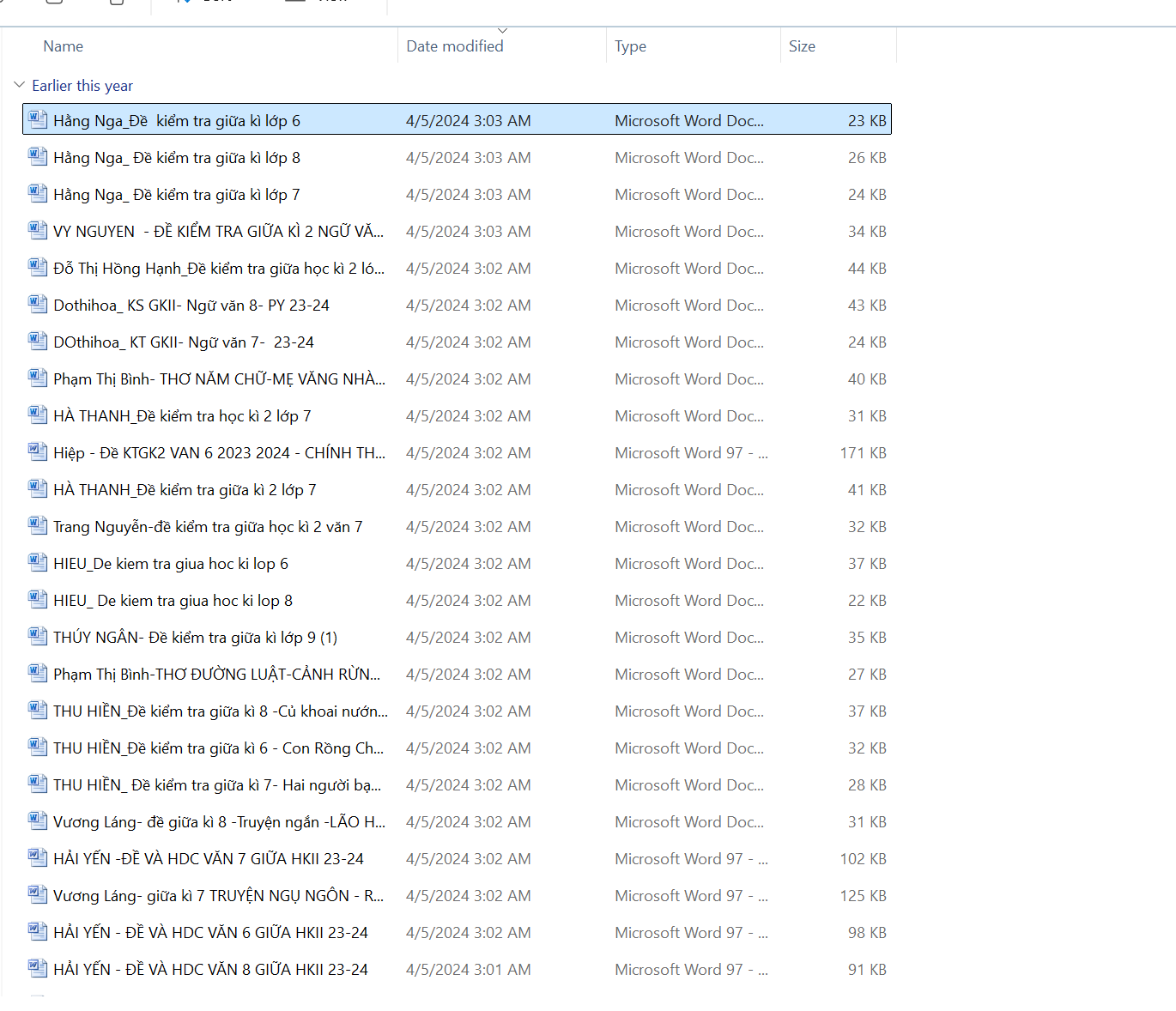Screen dimensions: 1176x1011
Task: Click the 44 KB size cell
Action: [867, 269]
